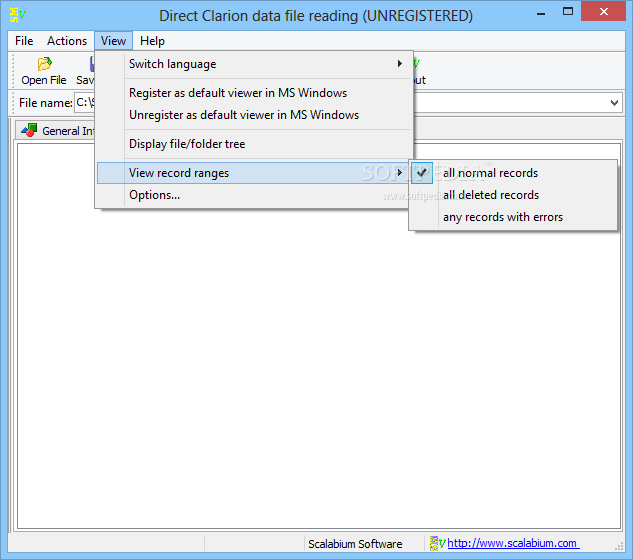
Task: Click the window resize grip in status bar
Action: tap(619, 547)
